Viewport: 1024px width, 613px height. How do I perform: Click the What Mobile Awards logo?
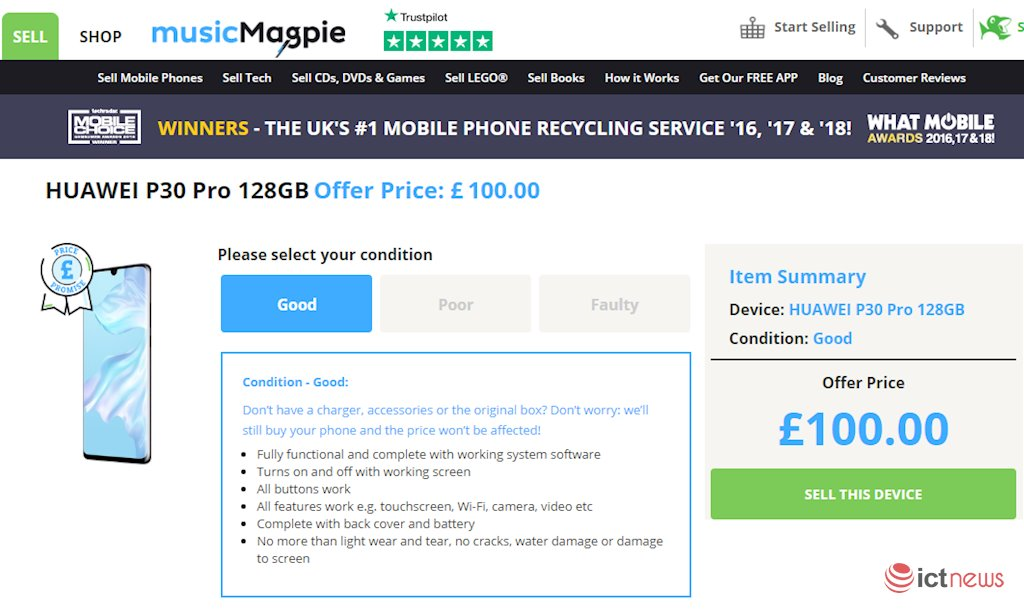pos(930,128)
